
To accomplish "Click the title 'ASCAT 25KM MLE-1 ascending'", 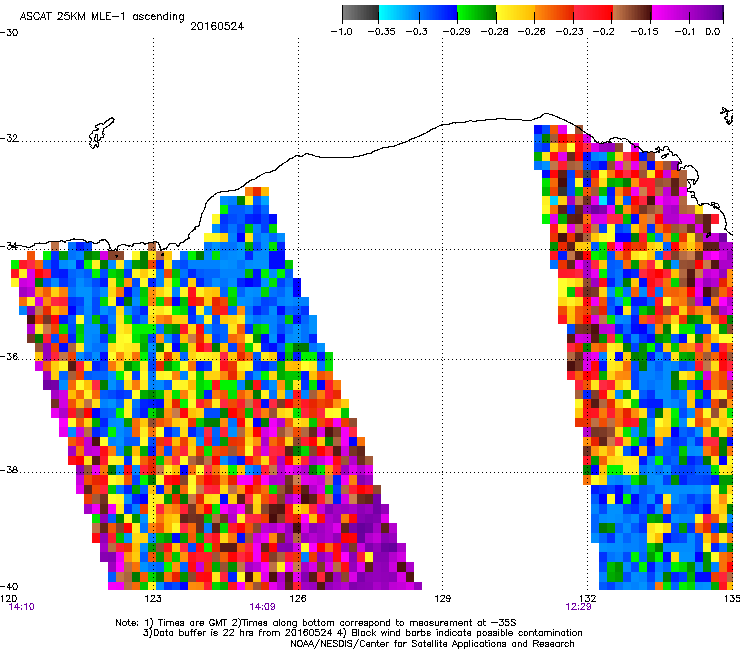I will 102,17.
